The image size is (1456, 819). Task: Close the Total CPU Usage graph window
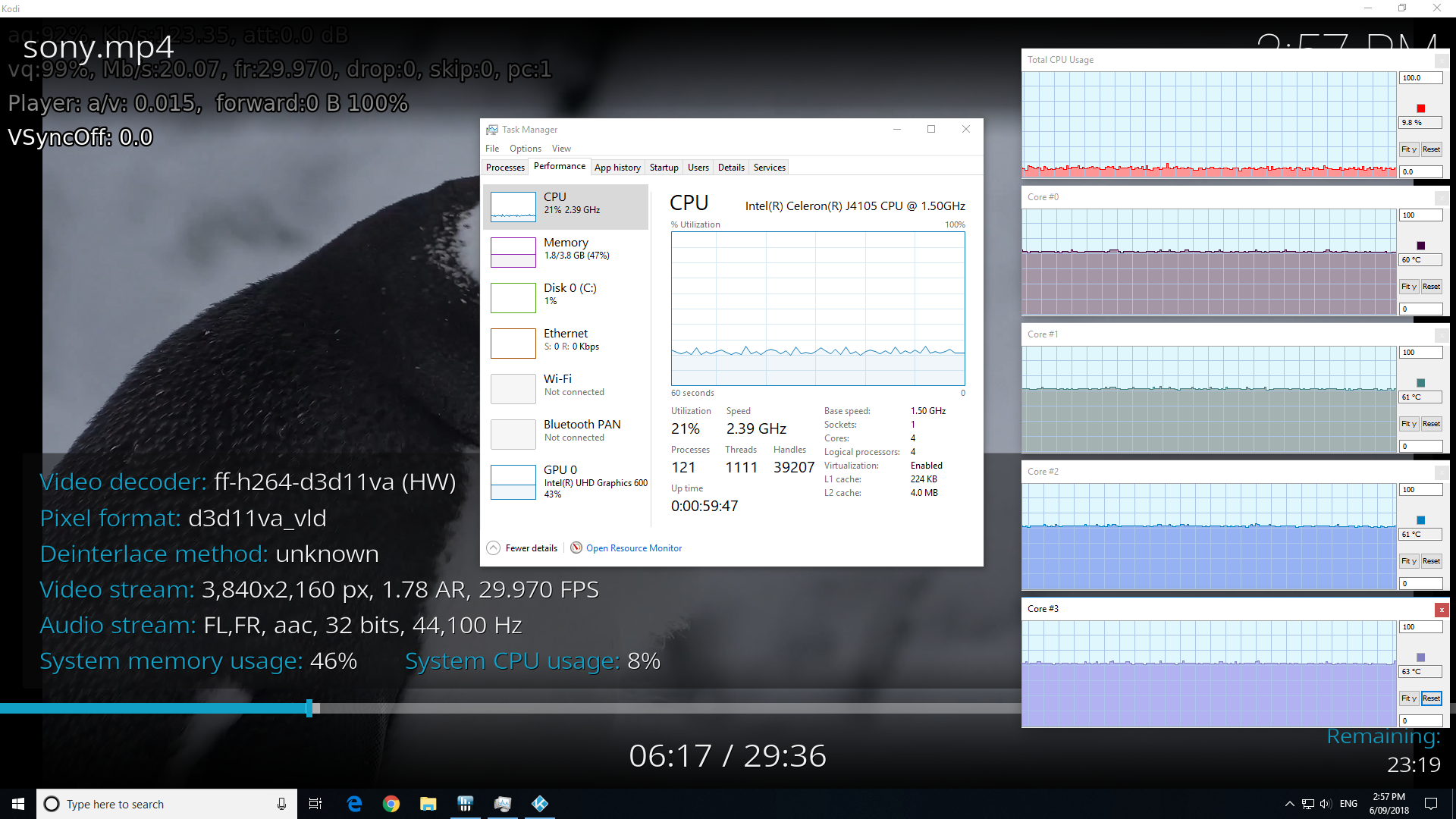(1442, 61)
